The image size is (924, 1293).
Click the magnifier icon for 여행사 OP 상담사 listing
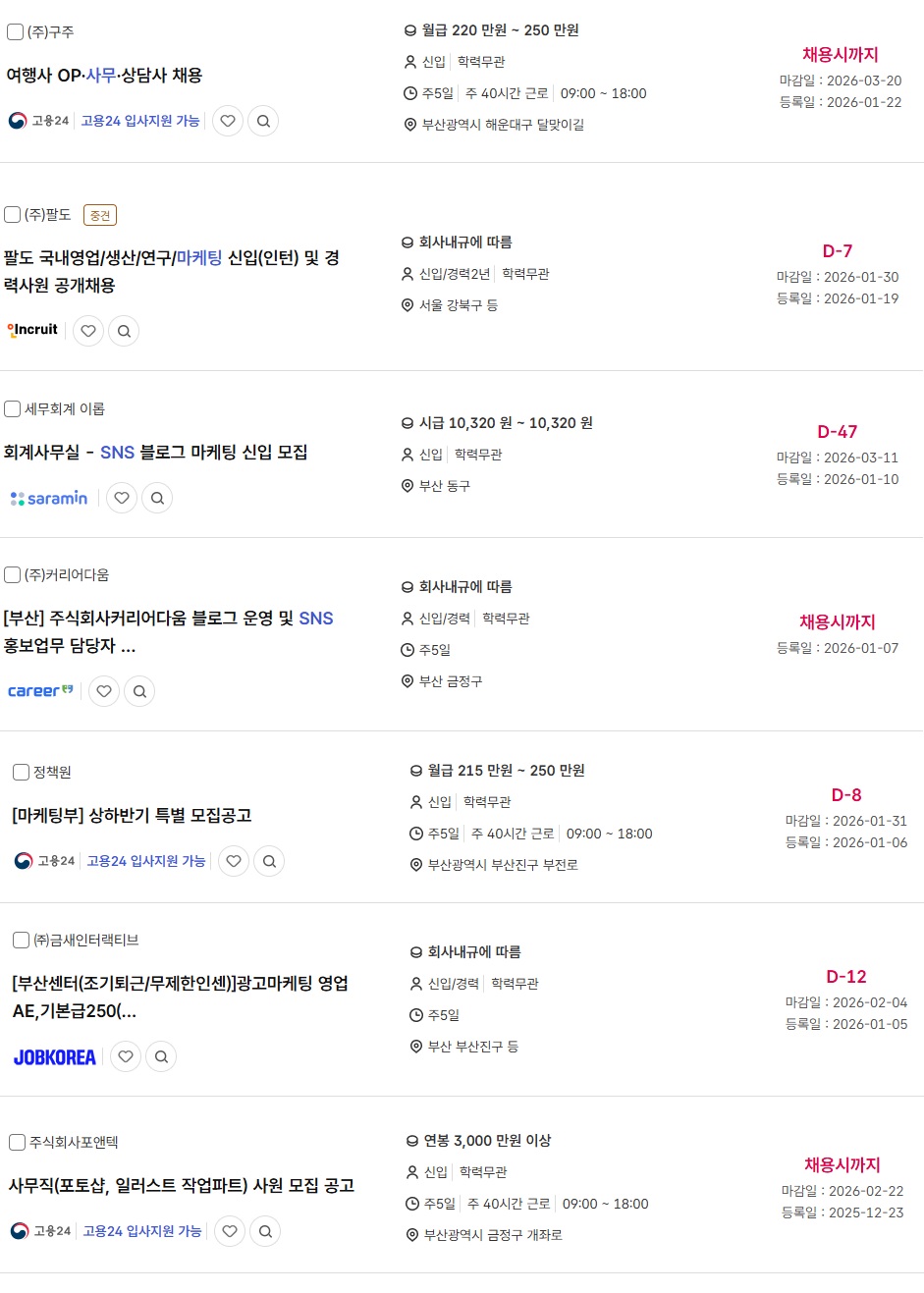click(263, 121)
